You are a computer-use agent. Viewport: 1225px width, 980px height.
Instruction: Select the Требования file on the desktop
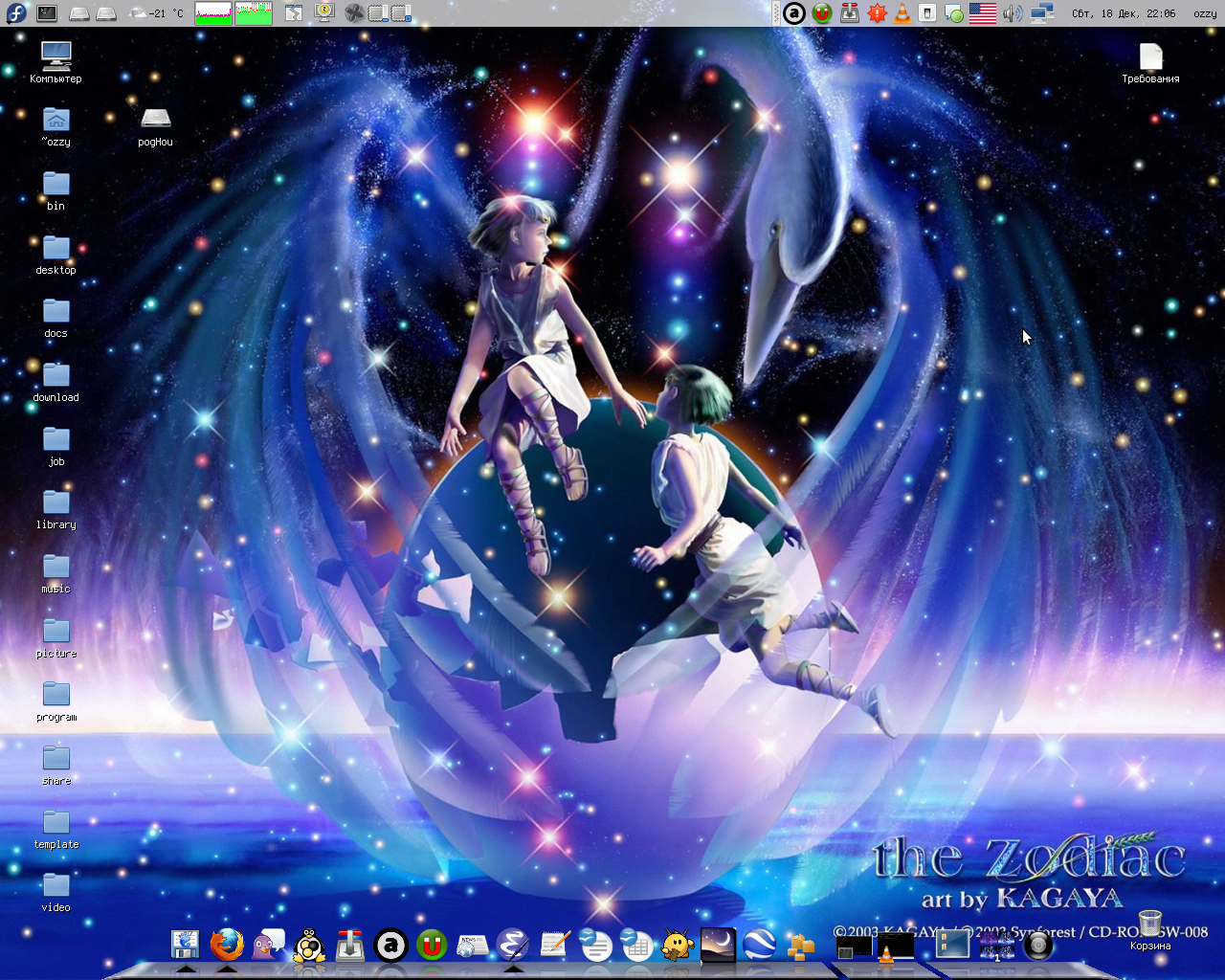tap(1150, 63)
